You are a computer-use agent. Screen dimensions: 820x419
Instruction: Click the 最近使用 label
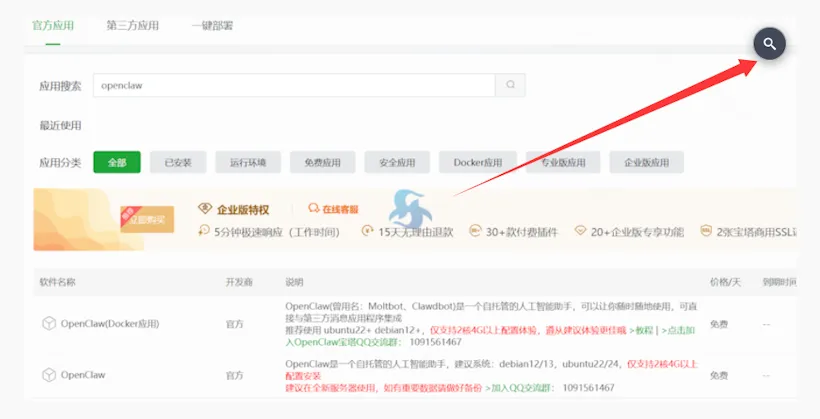click(60, 126)
